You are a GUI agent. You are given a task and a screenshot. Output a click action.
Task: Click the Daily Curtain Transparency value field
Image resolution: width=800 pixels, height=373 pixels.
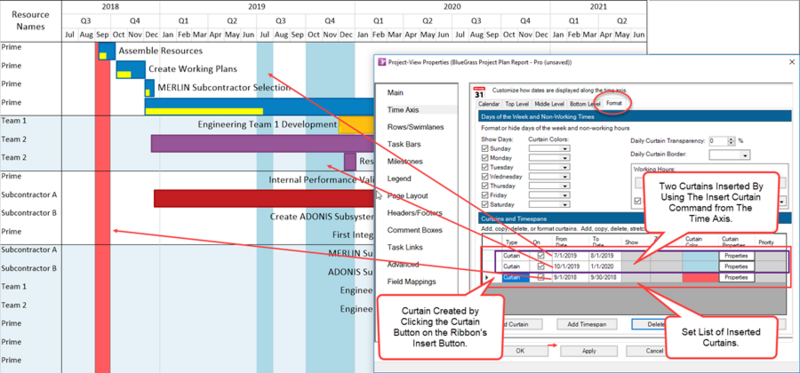718,141
